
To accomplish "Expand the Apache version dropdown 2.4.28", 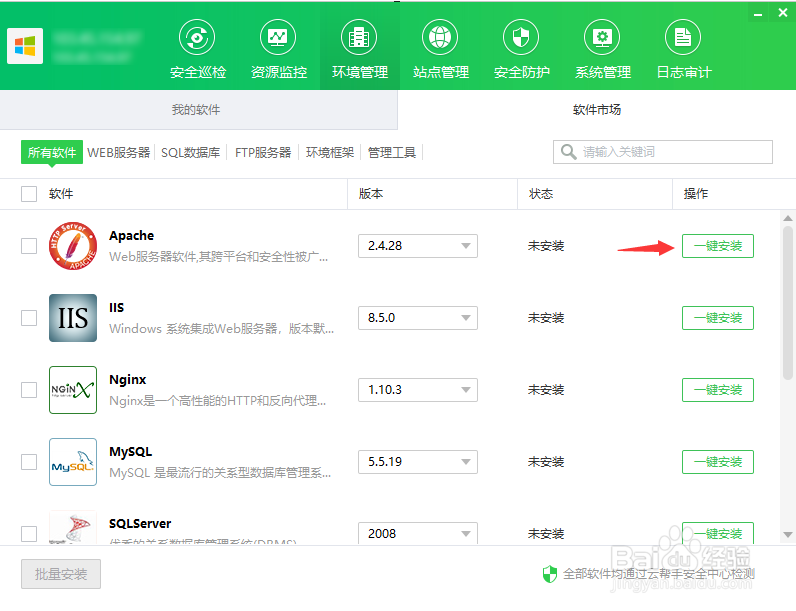I will (418, 246).
